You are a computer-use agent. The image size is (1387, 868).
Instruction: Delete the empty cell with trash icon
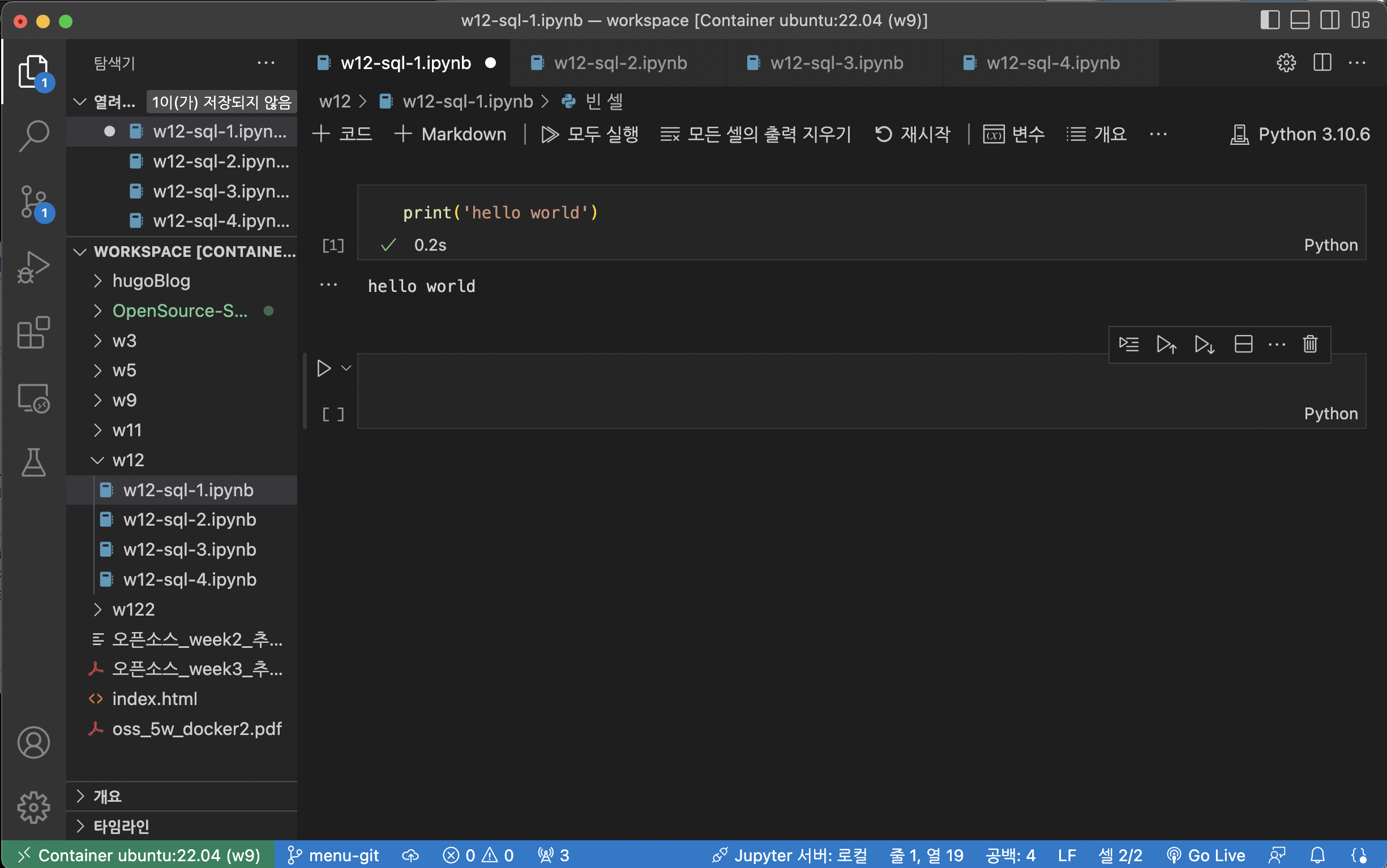point(1310,345)
